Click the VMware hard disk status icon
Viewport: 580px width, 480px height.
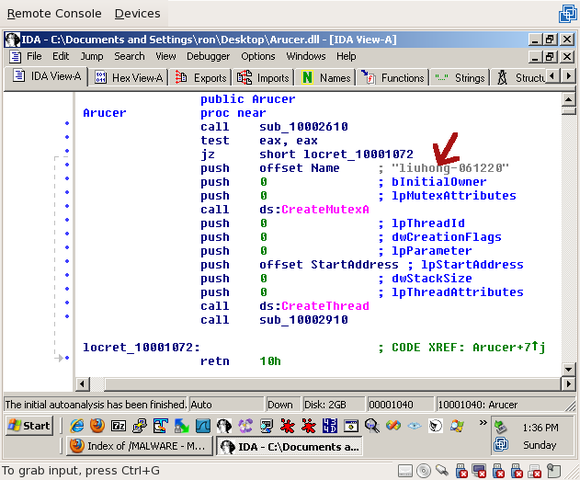(x=405, y=471)
